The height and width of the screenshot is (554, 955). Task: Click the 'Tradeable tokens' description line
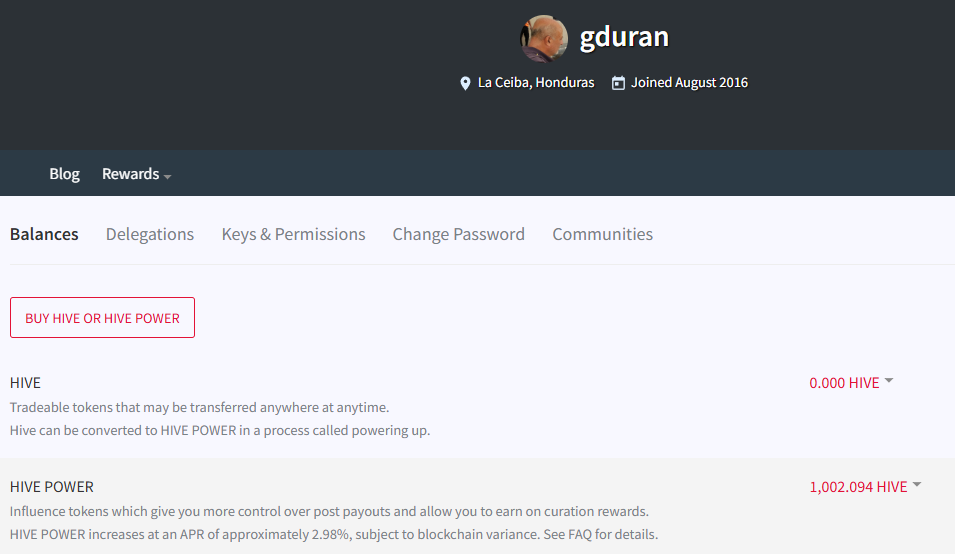point(199,407)
